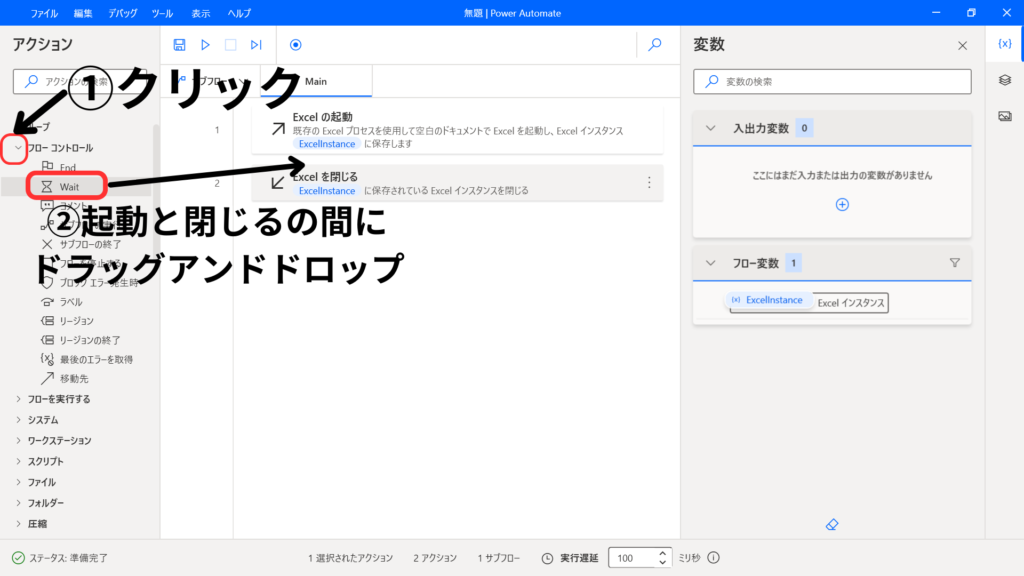Open flow search magnifier icon

point(654,44)
